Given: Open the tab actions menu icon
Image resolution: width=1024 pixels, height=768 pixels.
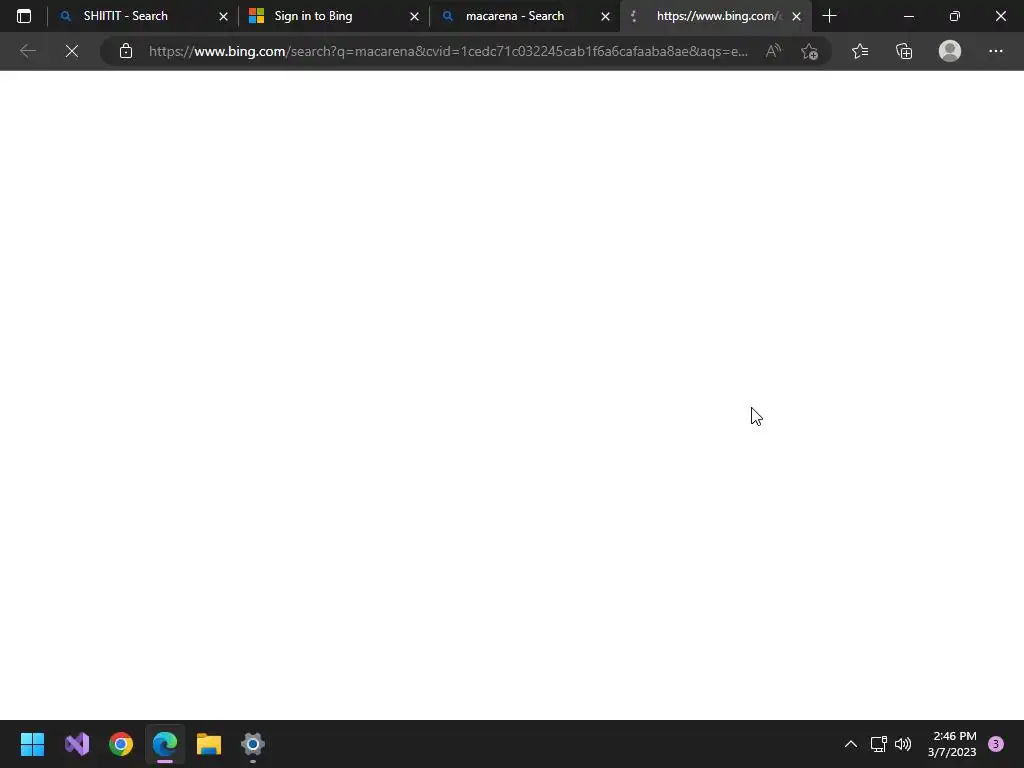Looking at the screenshot, I should coord(24,16).
